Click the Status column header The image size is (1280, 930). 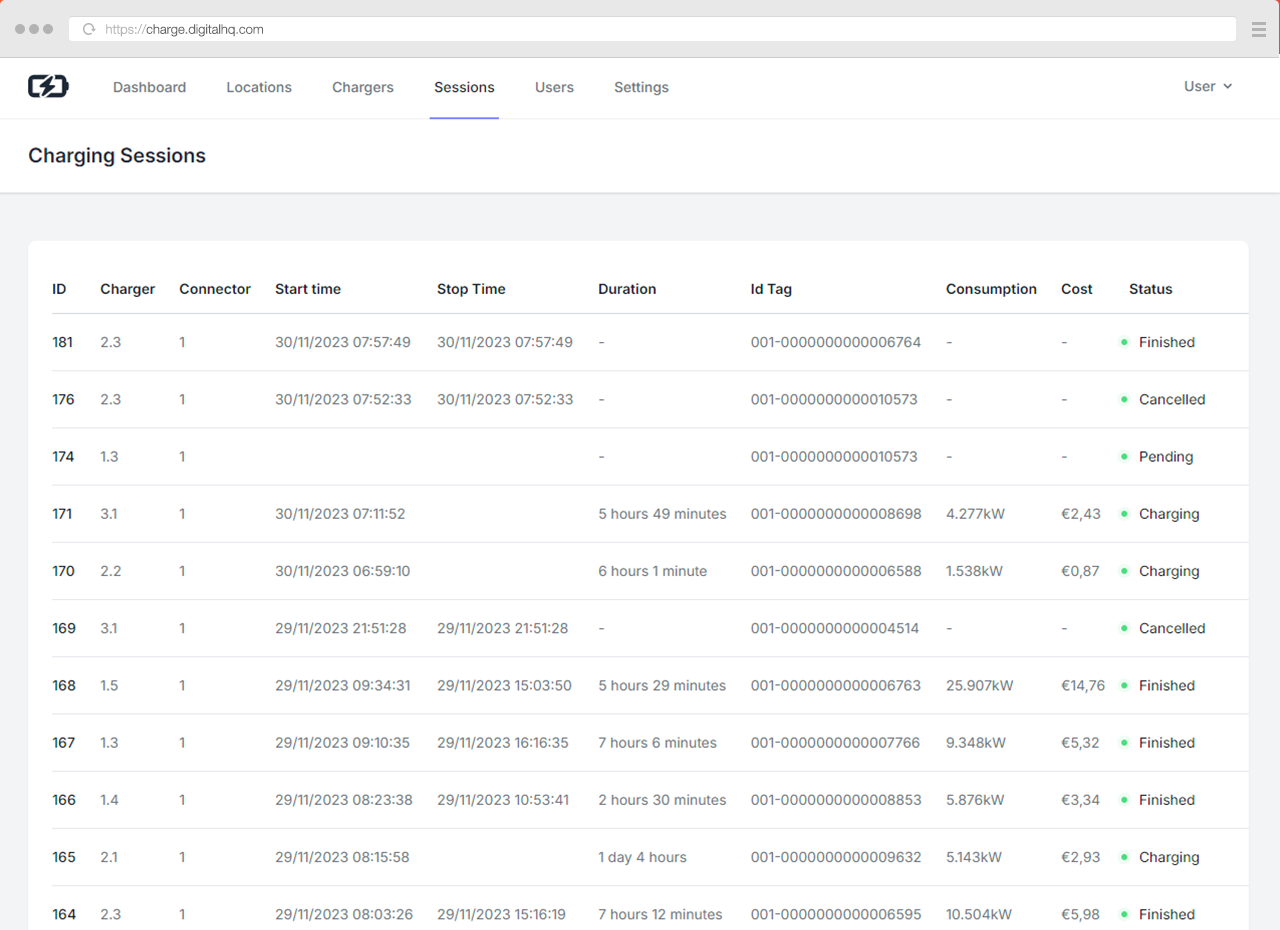pyautogui.click(x=1150, y=289)
